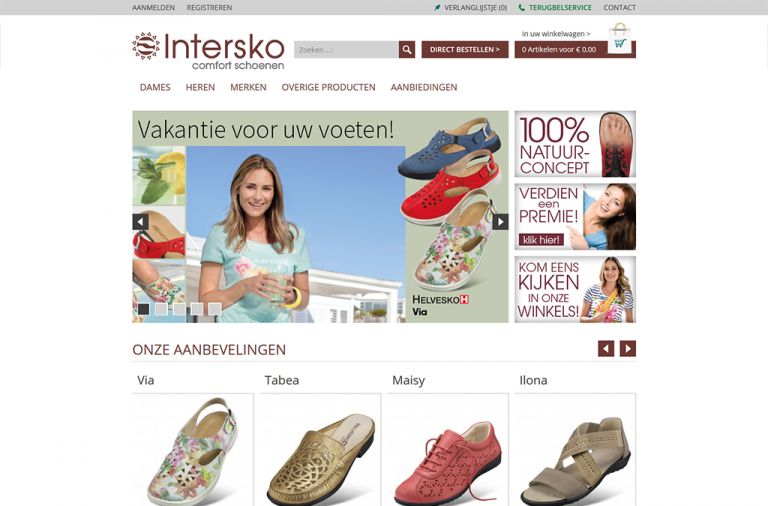Image resolution: width=768 pixels, height=506 pixels.
Task: Select the fifth slide indicator dot
Action: click(215, 309)
